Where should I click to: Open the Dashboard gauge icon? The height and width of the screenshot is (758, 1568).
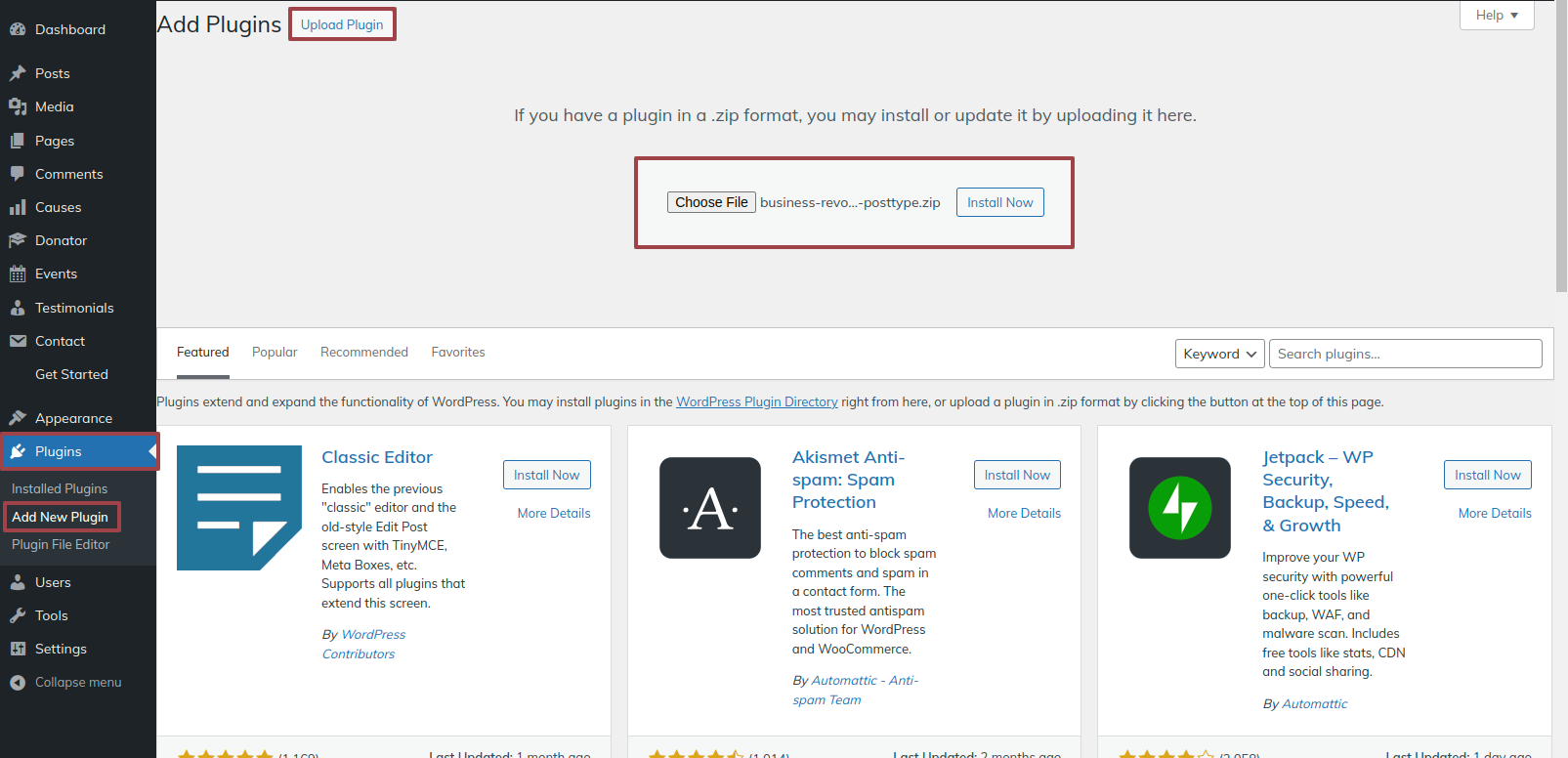click(18, 29)
